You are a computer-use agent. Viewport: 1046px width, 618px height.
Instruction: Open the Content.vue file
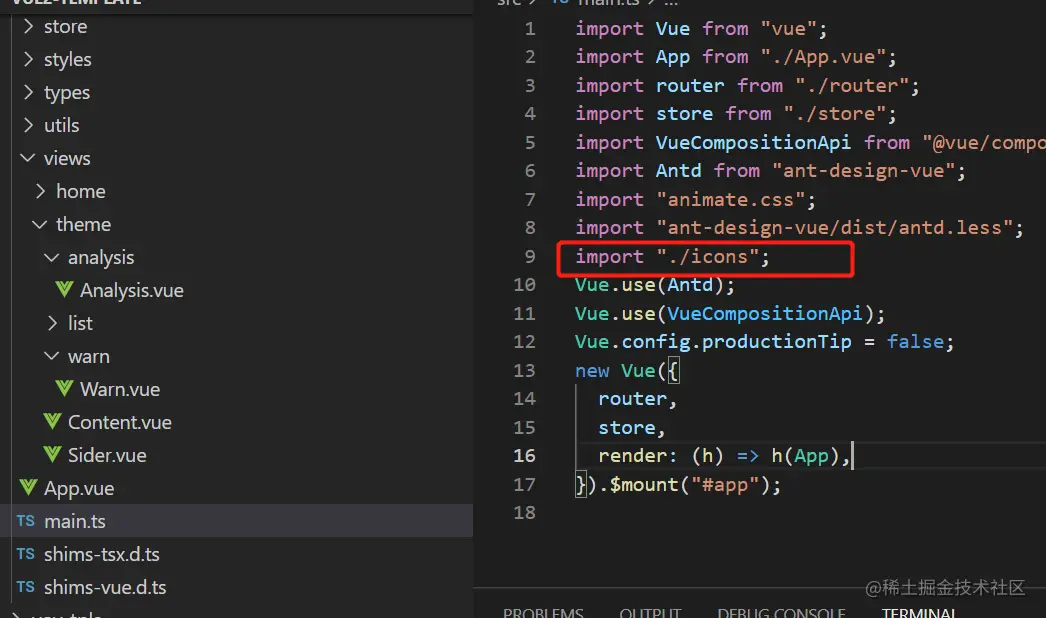[119, 422]
